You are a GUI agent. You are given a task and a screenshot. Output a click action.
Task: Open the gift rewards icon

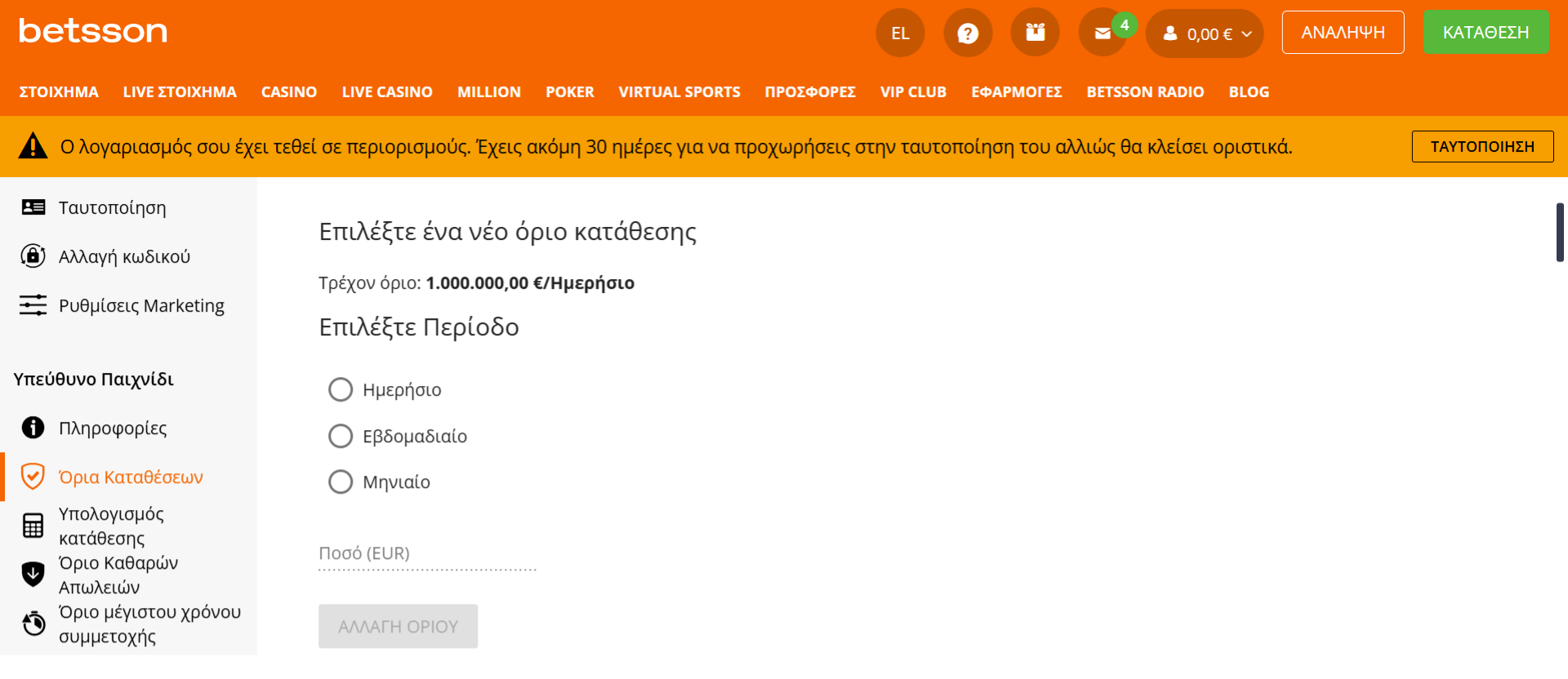(x=1036, y=33)
